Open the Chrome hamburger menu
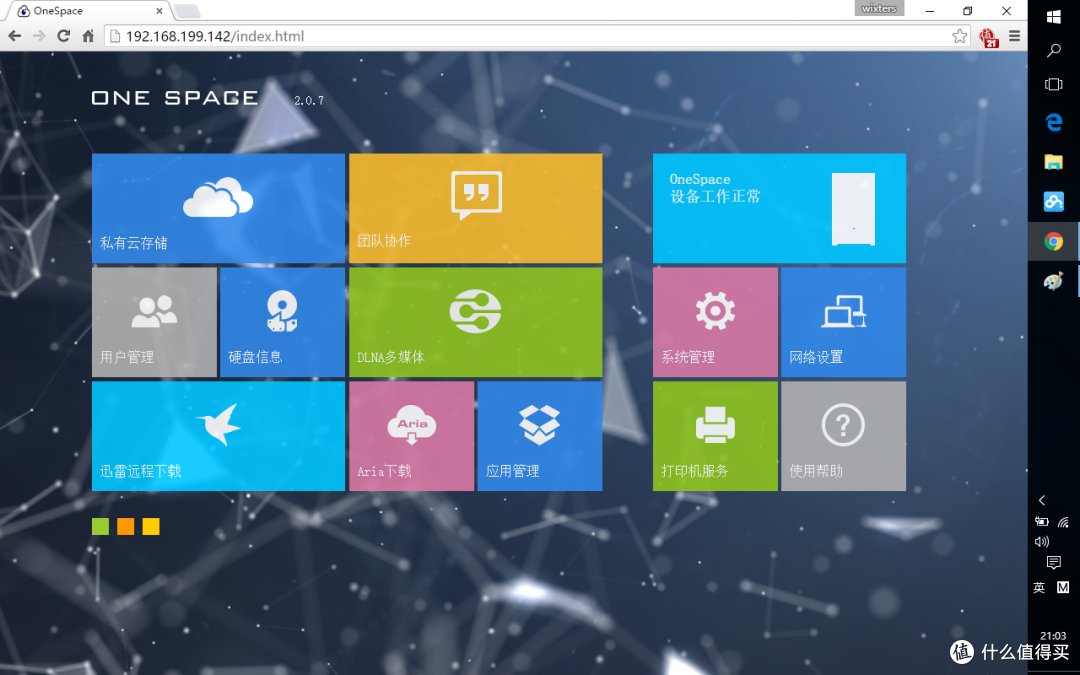 click(x=1015, y=36)
